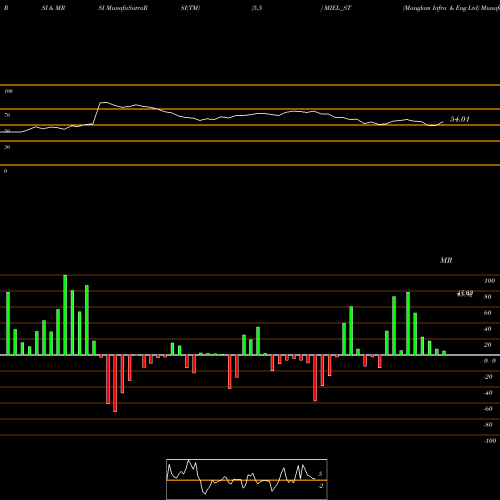Click the MR axis label -80
500x500 pixels.
(488, 425)
